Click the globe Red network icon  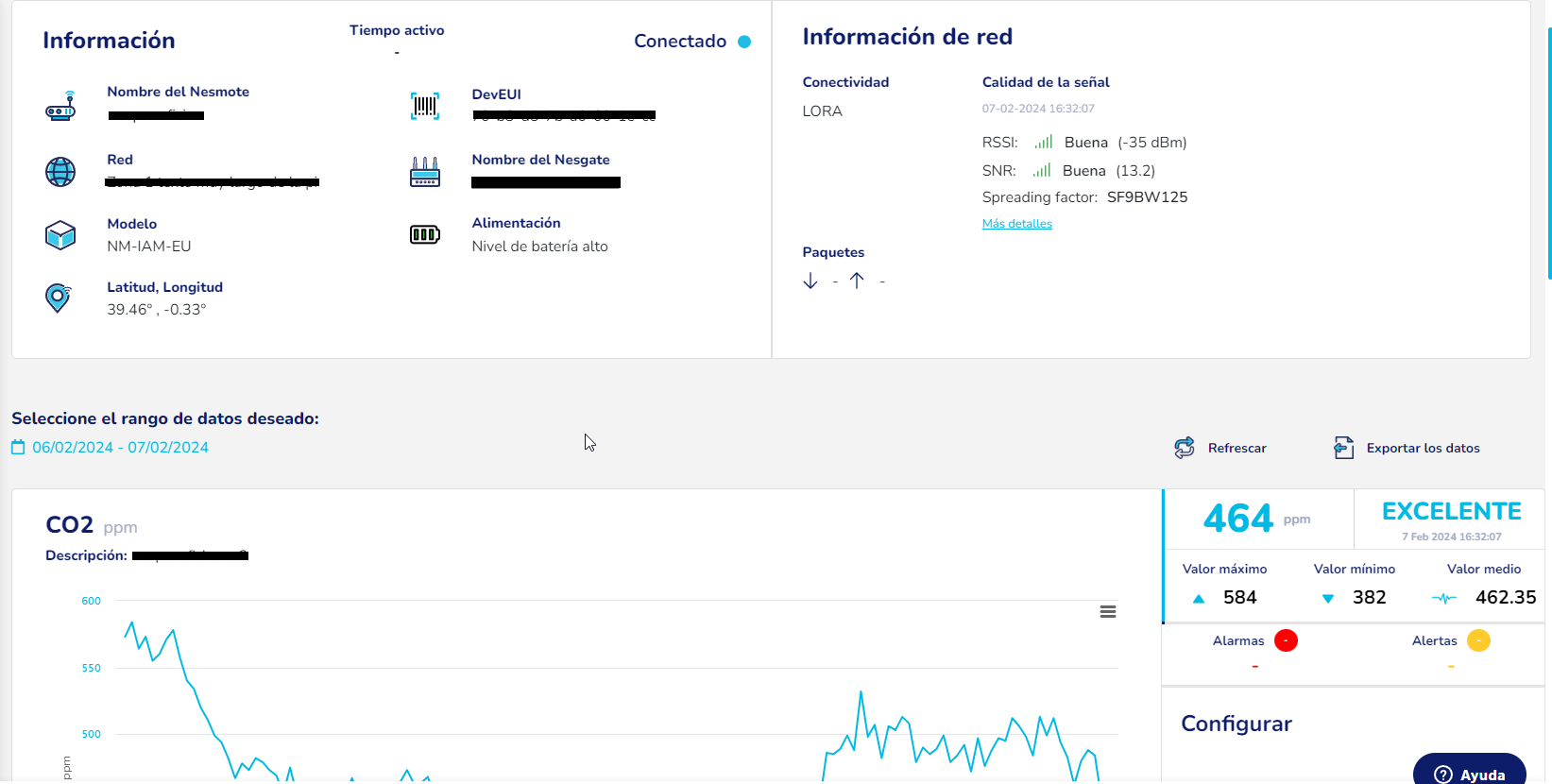click(x=60, y=172)
